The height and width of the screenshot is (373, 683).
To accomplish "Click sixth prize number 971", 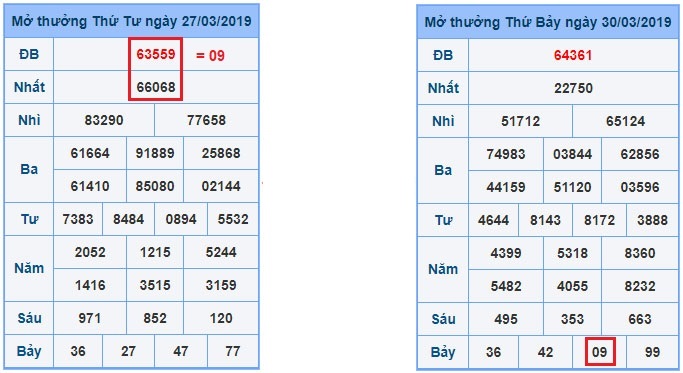I will click(89, 318).
